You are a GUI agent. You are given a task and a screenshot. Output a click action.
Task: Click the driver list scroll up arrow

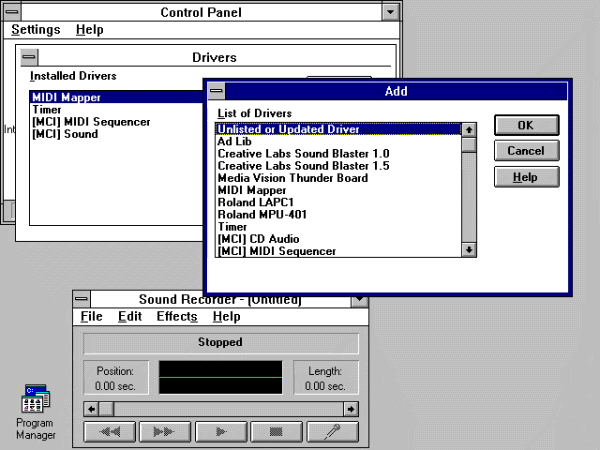(x=469, y=130)
